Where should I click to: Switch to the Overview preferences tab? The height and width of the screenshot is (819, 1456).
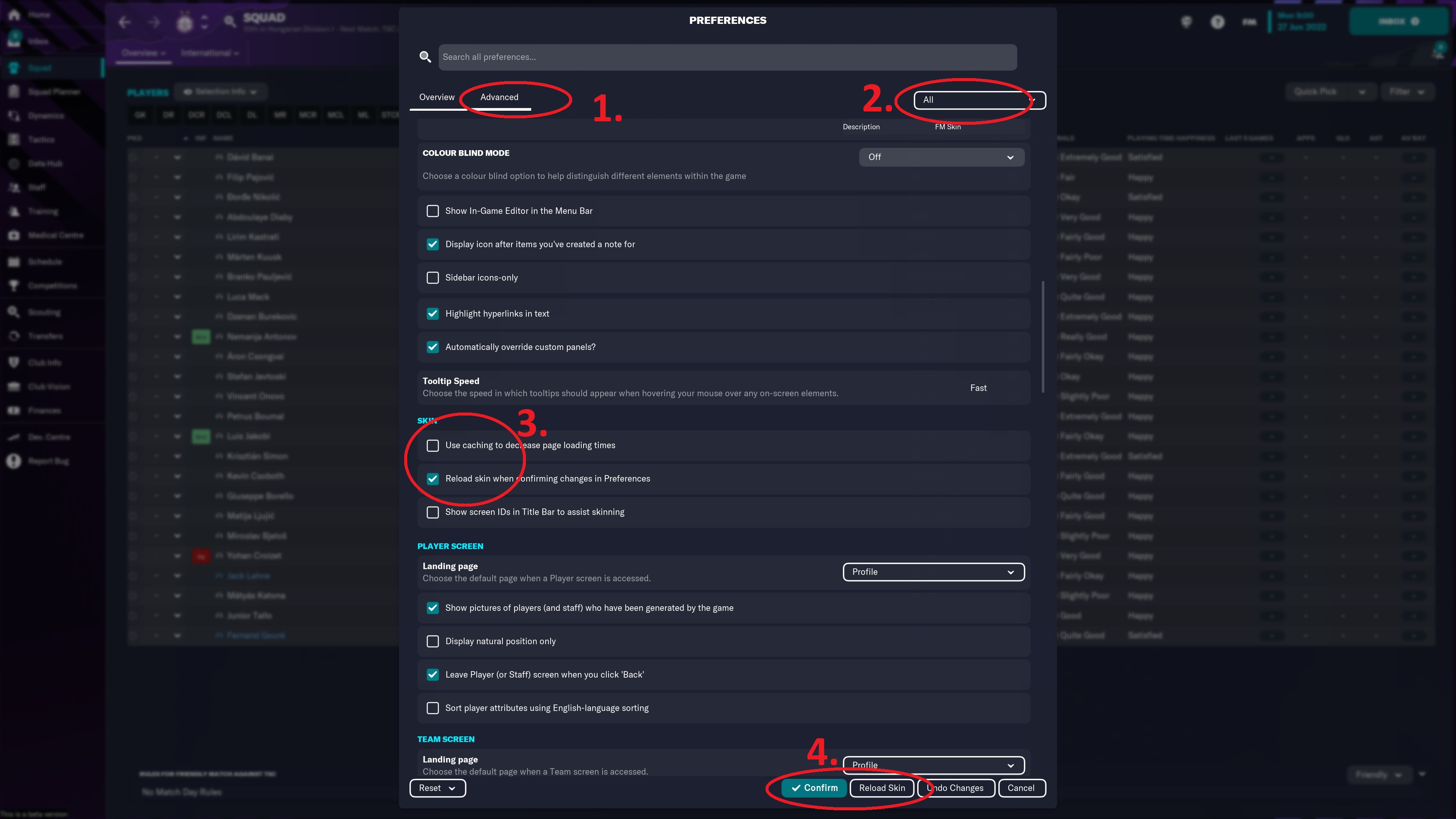pyautogui.click(x=436, y=97)
